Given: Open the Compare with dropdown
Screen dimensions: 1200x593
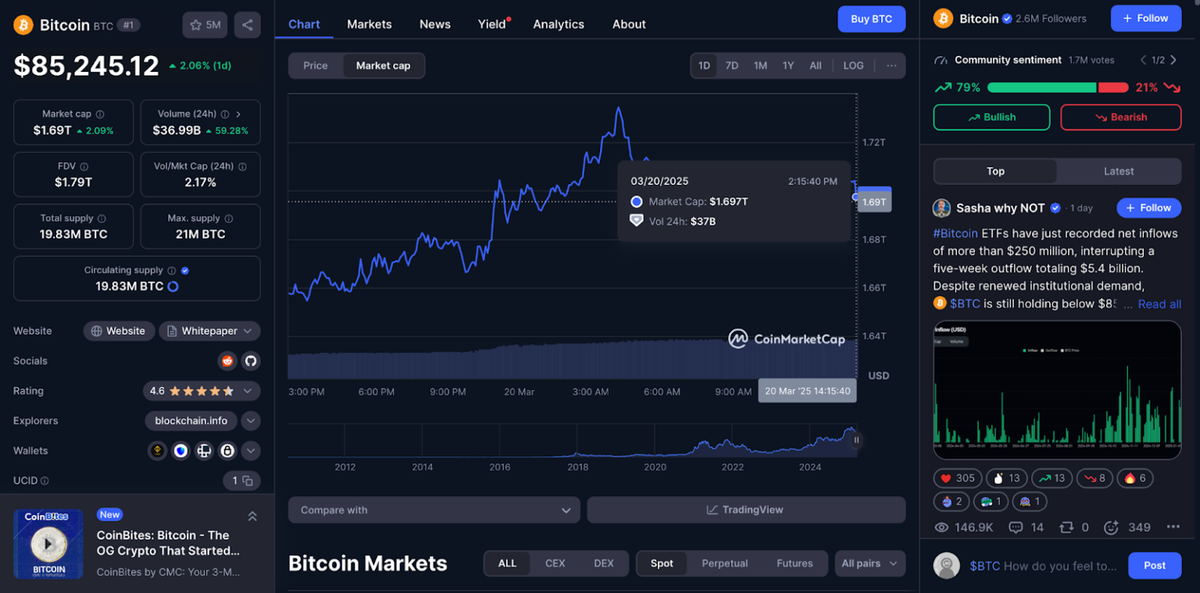Looking at the screenshot, I should coord(434,510).
